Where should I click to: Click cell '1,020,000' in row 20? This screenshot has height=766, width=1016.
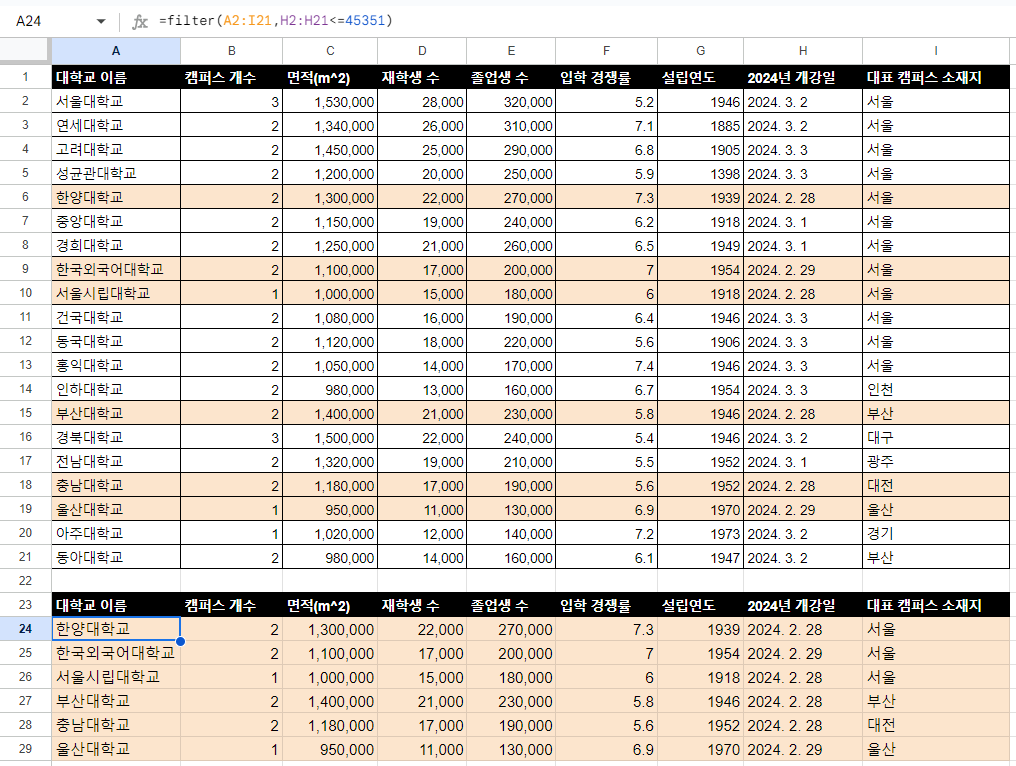point(330,533)
